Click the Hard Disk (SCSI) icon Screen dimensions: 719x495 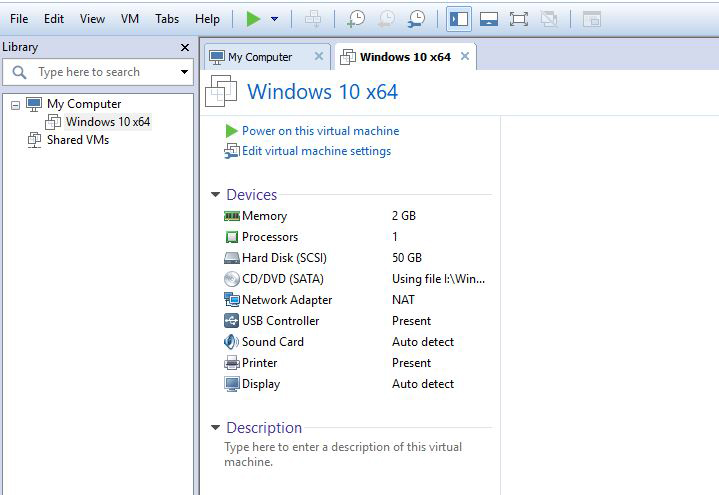[232, 258]
